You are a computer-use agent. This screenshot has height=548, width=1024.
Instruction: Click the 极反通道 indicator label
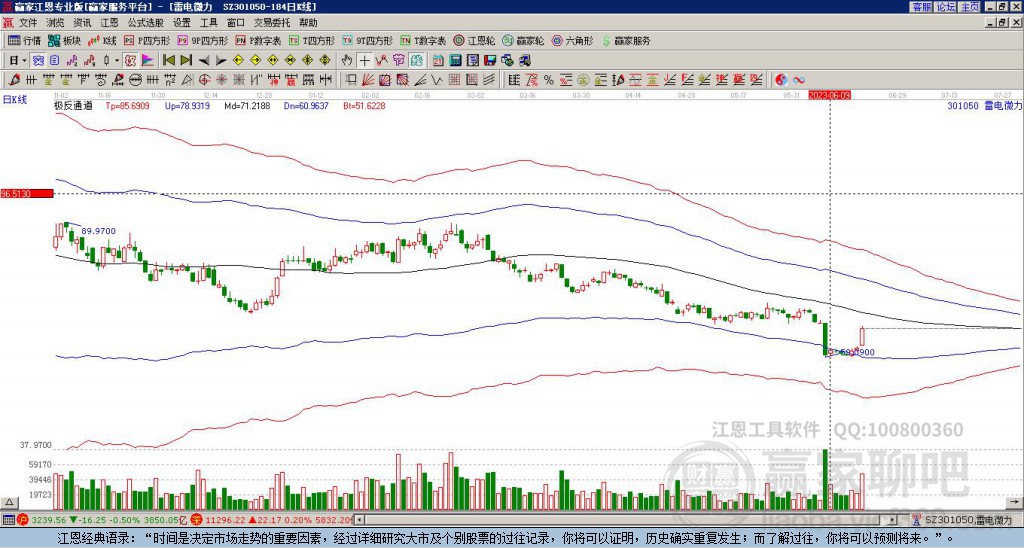(x=73, y=106)
